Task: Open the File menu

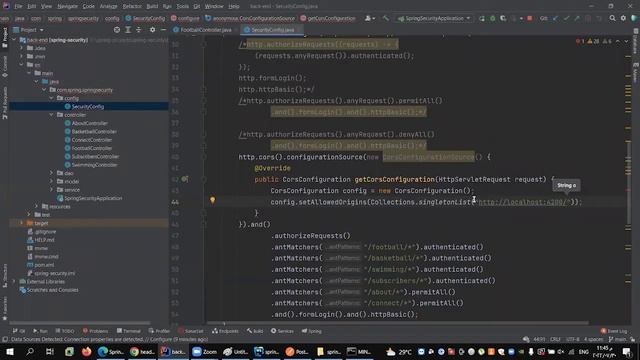Action: tap(18, 6)
